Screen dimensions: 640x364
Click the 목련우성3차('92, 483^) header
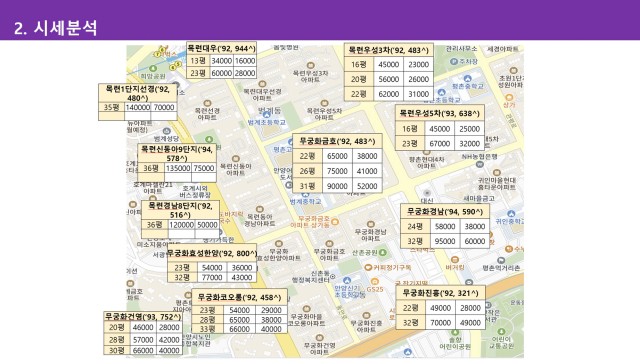pos(389,50)
